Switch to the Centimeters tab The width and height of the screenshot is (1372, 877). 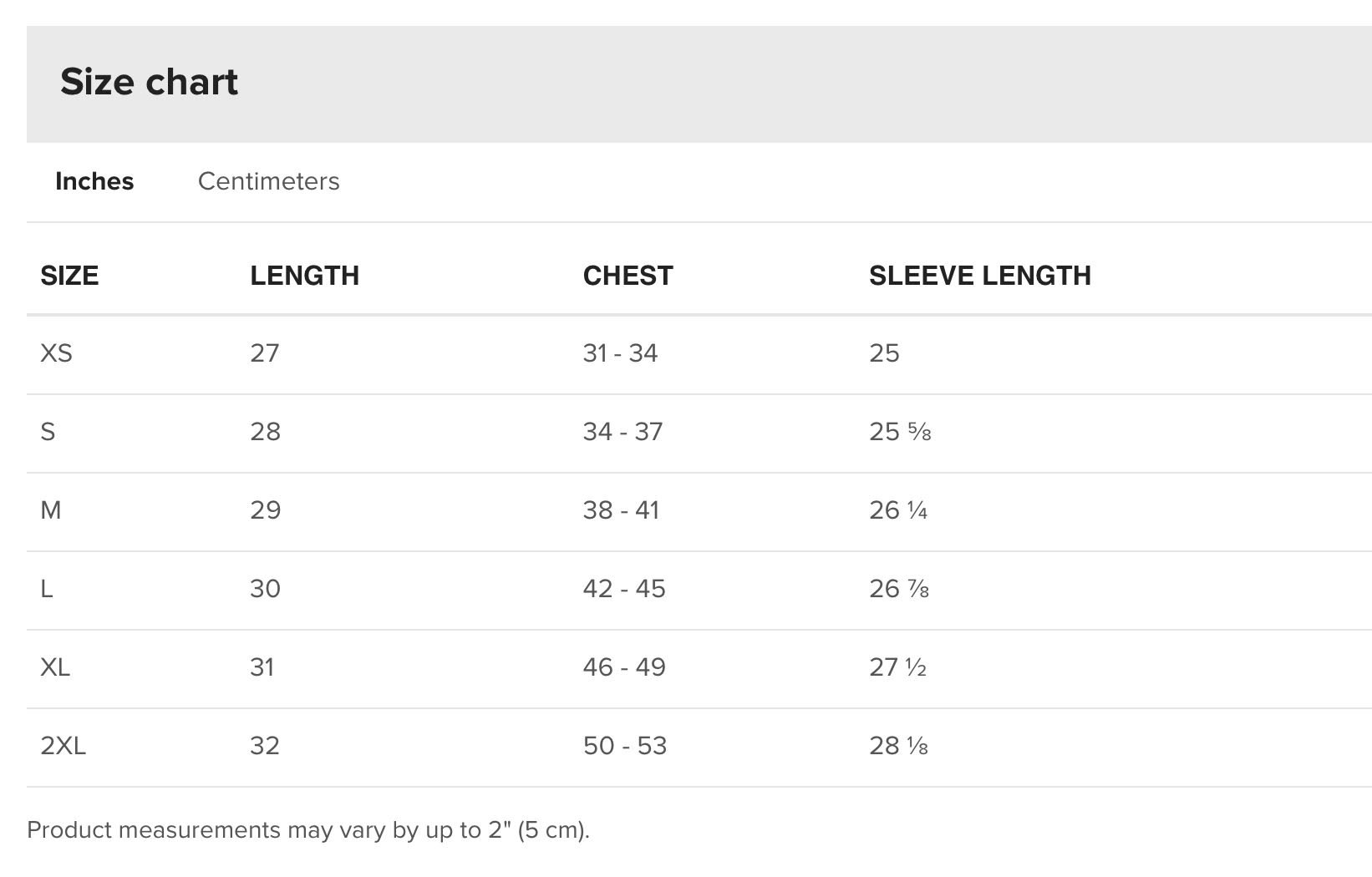268,181
